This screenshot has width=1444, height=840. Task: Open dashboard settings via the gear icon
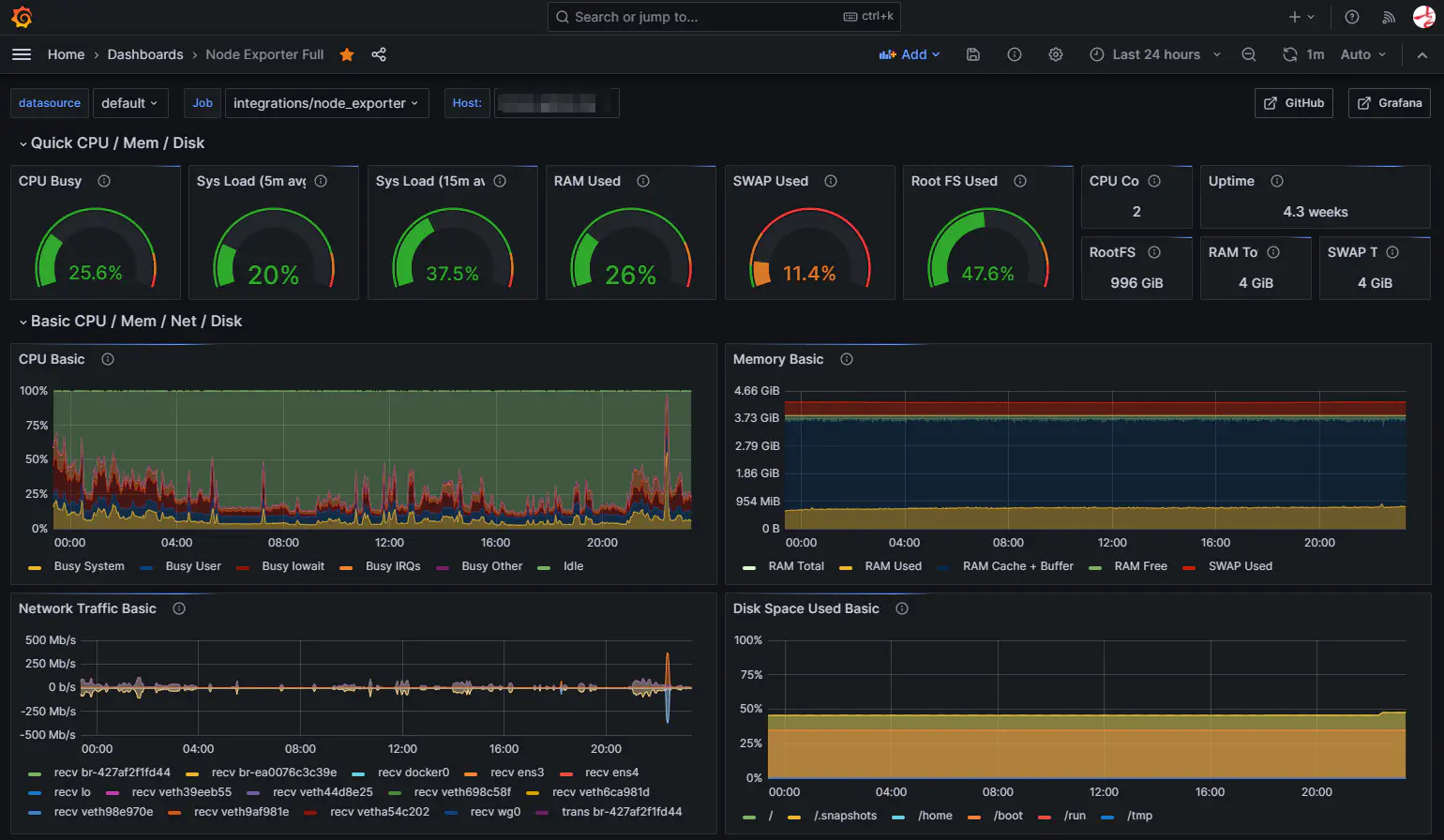[x=1056, y=54]
